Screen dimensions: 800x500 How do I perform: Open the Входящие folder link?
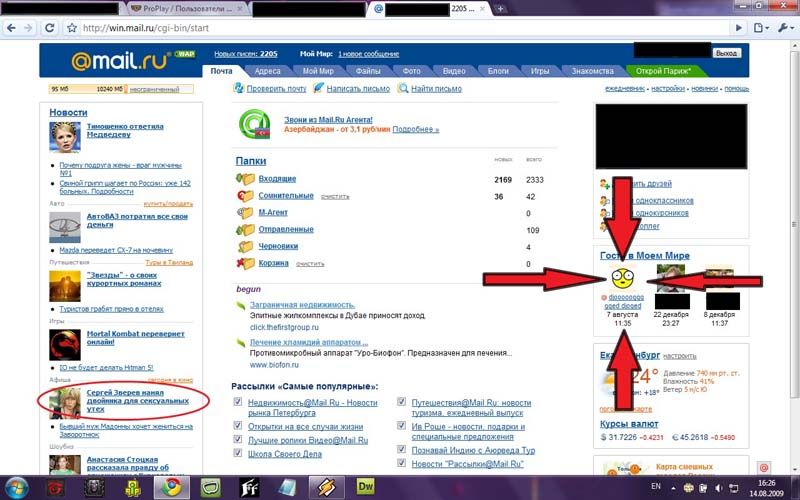277,179
